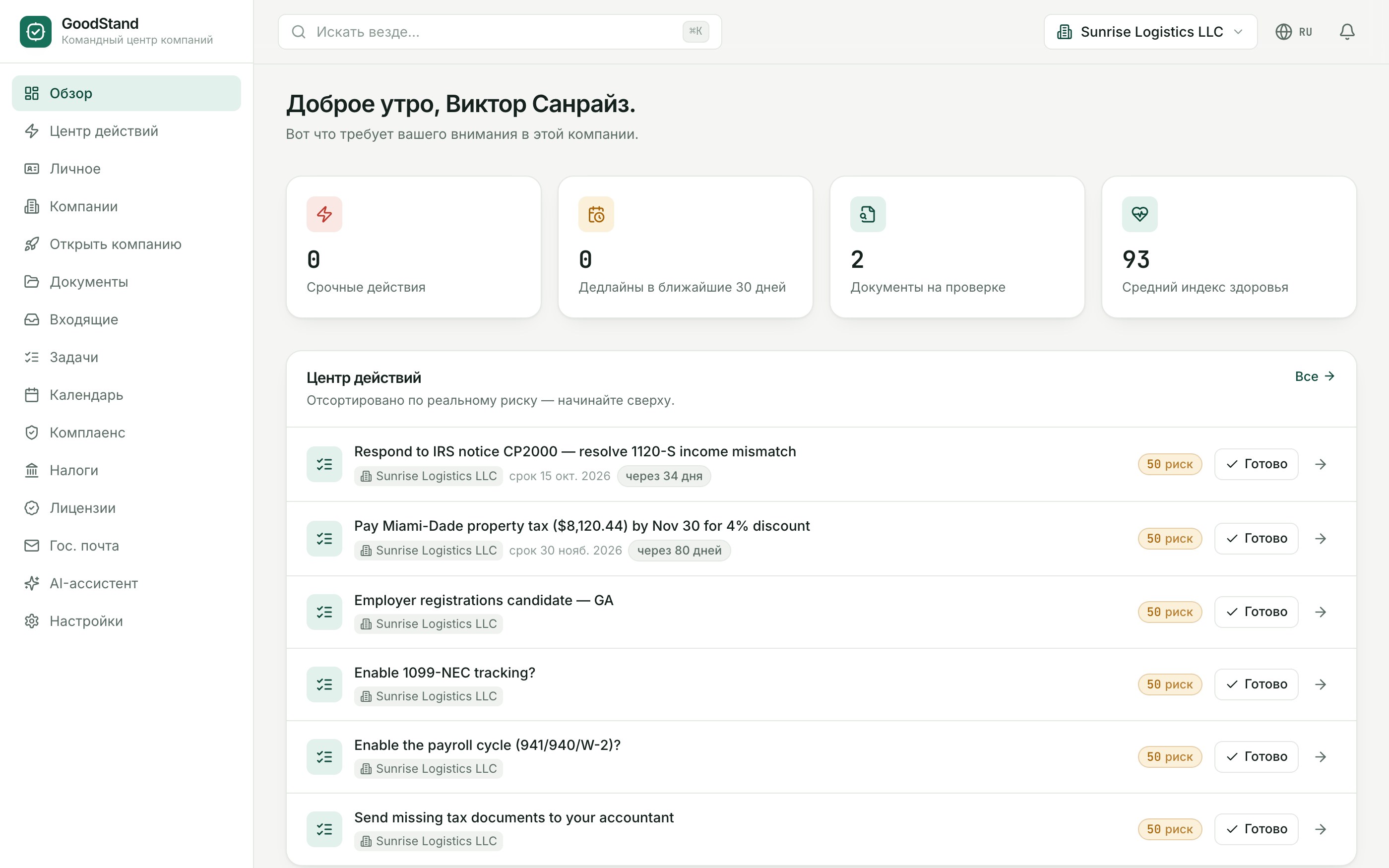Click the Sunrise Logistics LLC tag under Send missing tax documents
Screen dimensions: 1389x868
tap(428, 841)
